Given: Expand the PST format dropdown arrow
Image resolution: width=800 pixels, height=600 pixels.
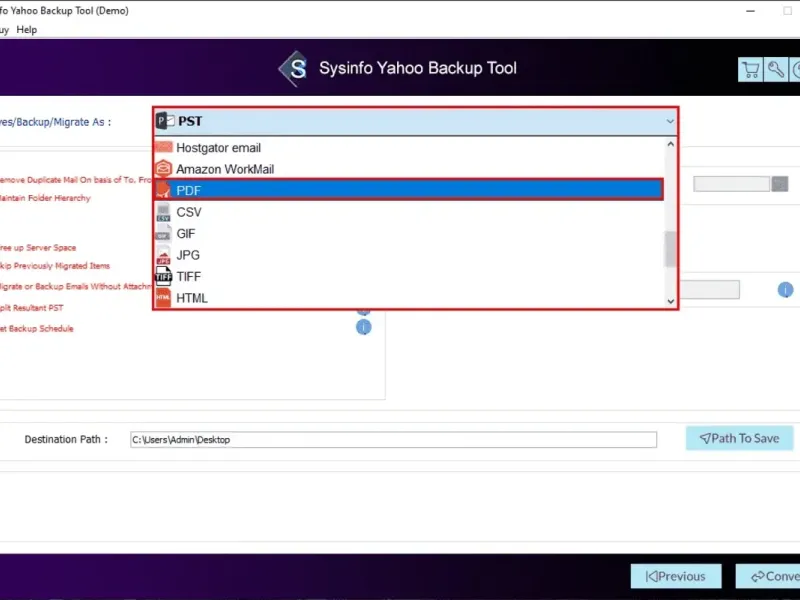Looking at the screenshot, I should point(669,121).
